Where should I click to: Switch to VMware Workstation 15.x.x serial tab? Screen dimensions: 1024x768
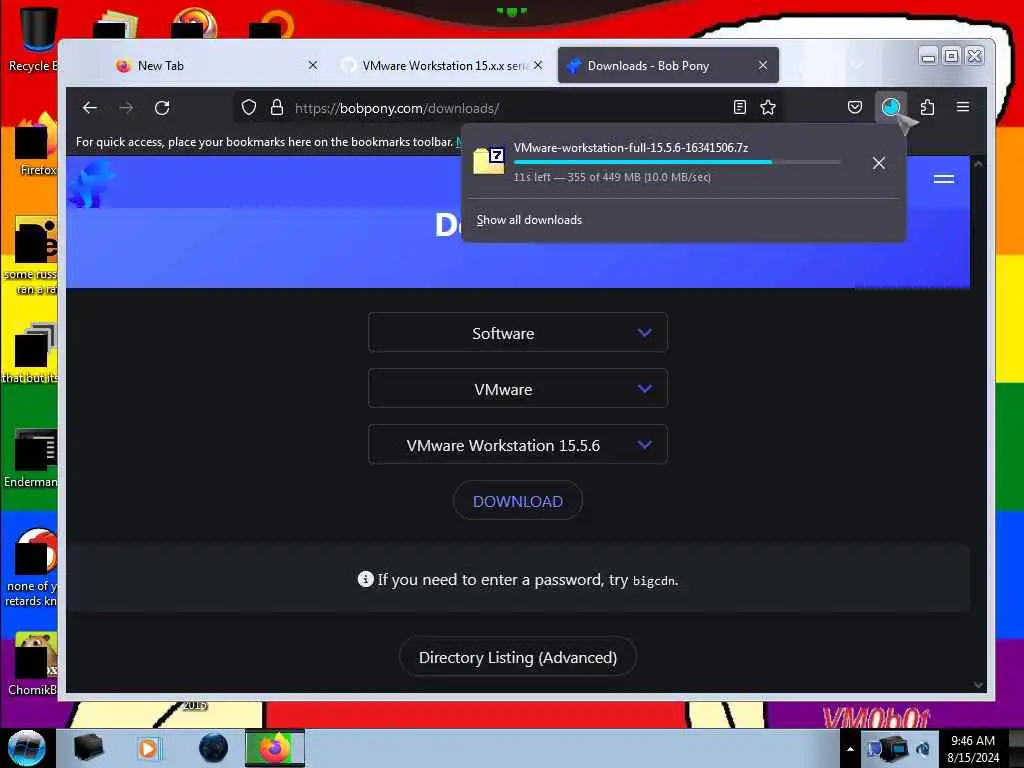click(442, 65)
